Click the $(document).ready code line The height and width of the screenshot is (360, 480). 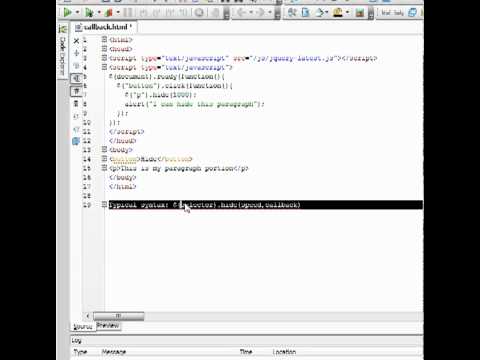pyautogui.click(x=167, y=77)
